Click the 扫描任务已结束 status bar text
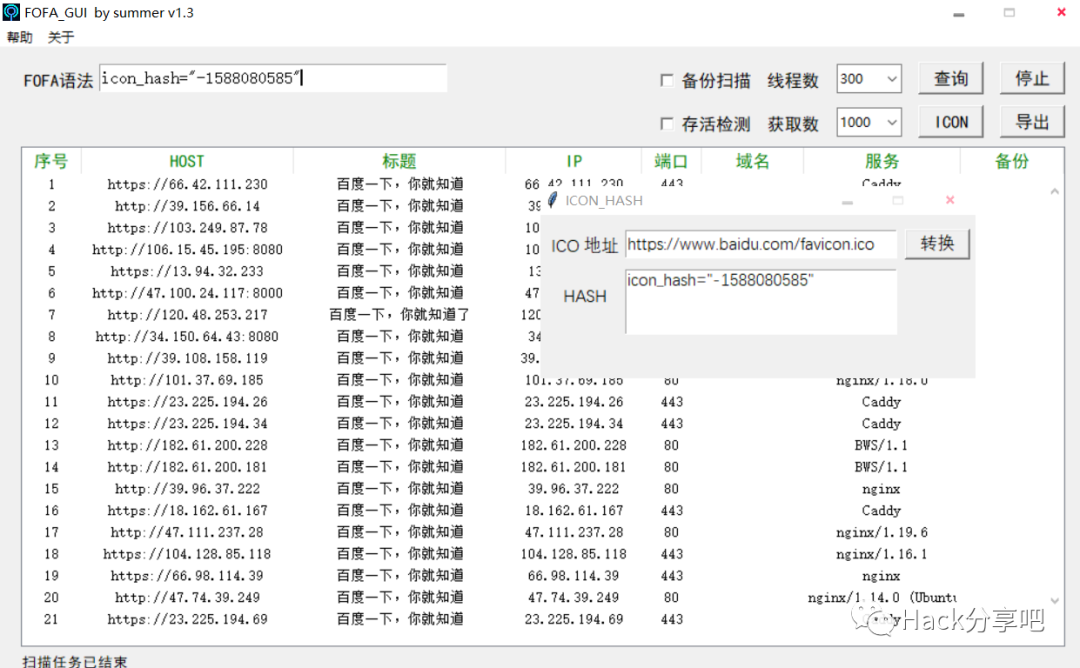 pyautogui.click(x=74, y=661)
